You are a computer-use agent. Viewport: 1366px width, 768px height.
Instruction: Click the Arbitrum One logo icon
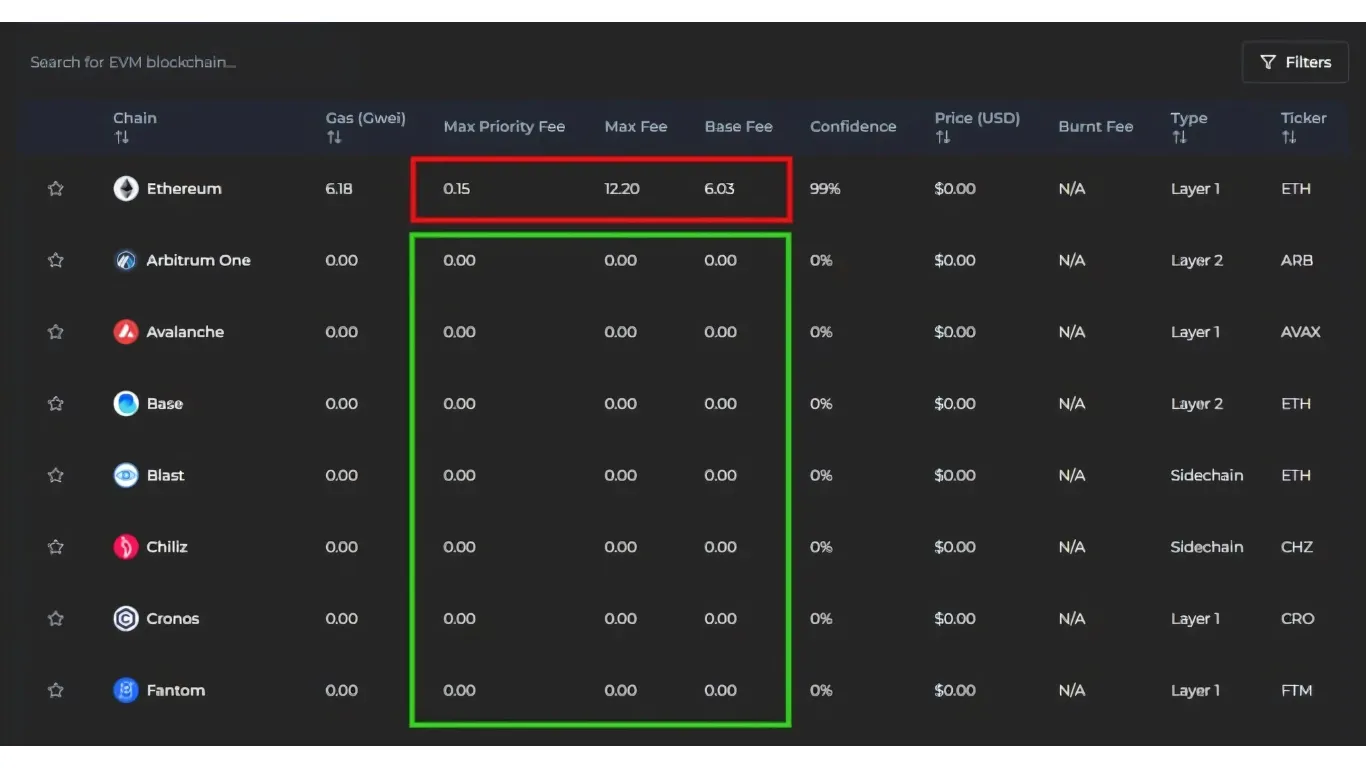[126, 260]
